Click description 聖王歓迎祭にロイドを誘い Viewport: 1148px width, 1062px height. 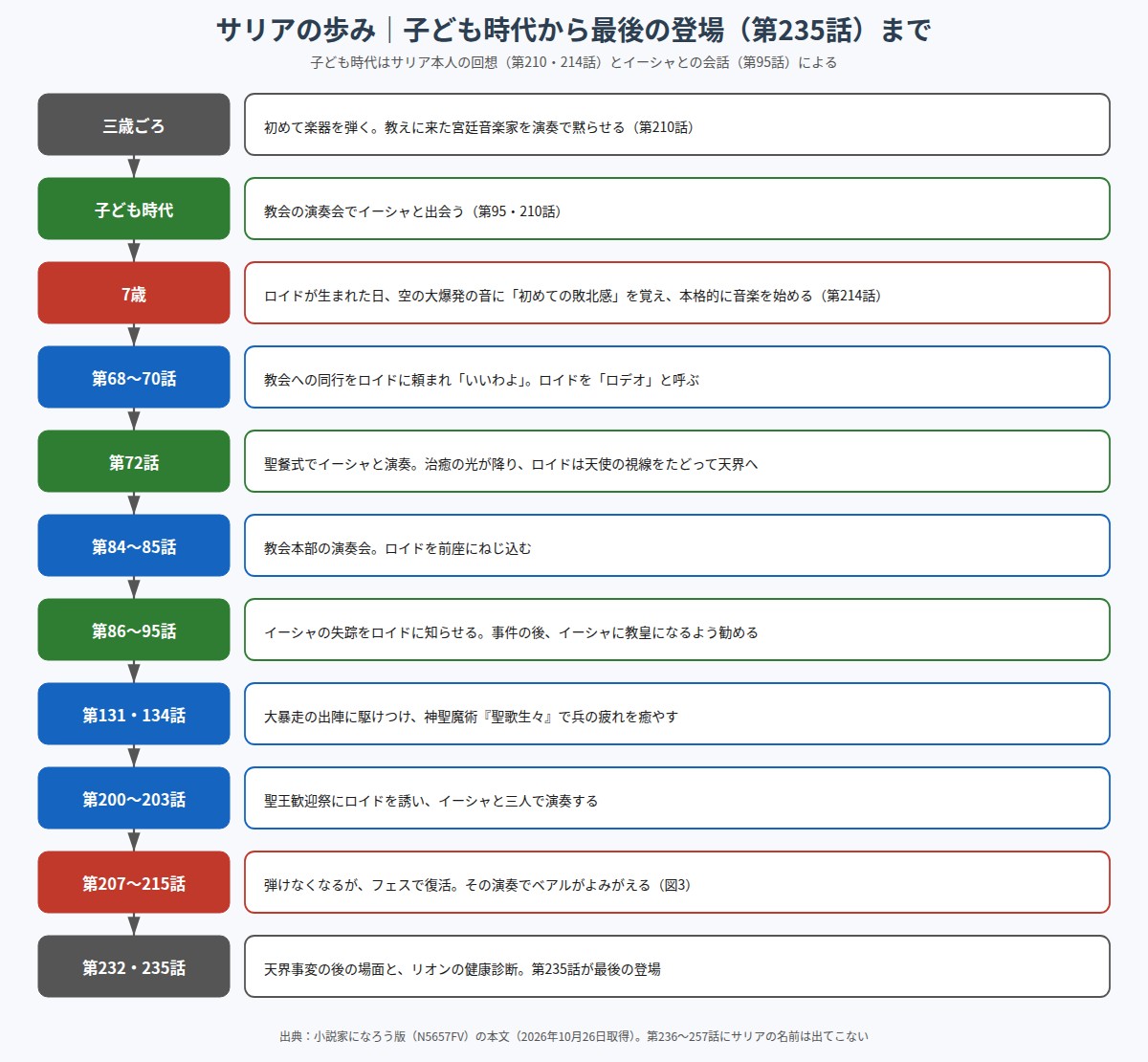[677, 798]
